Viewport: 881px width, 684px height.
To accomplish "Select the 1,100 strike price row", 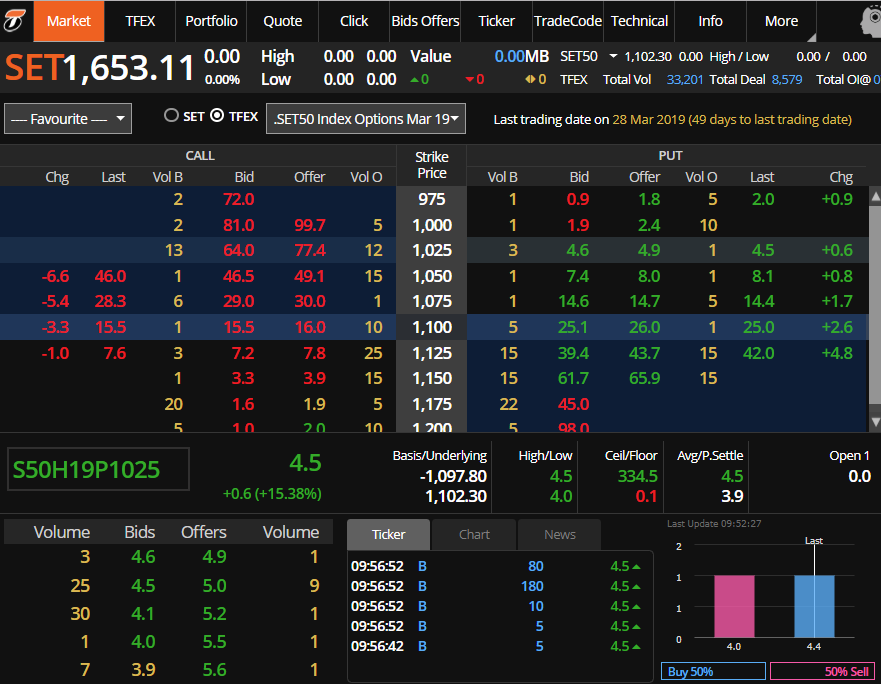I will click(x=432, y=326).
